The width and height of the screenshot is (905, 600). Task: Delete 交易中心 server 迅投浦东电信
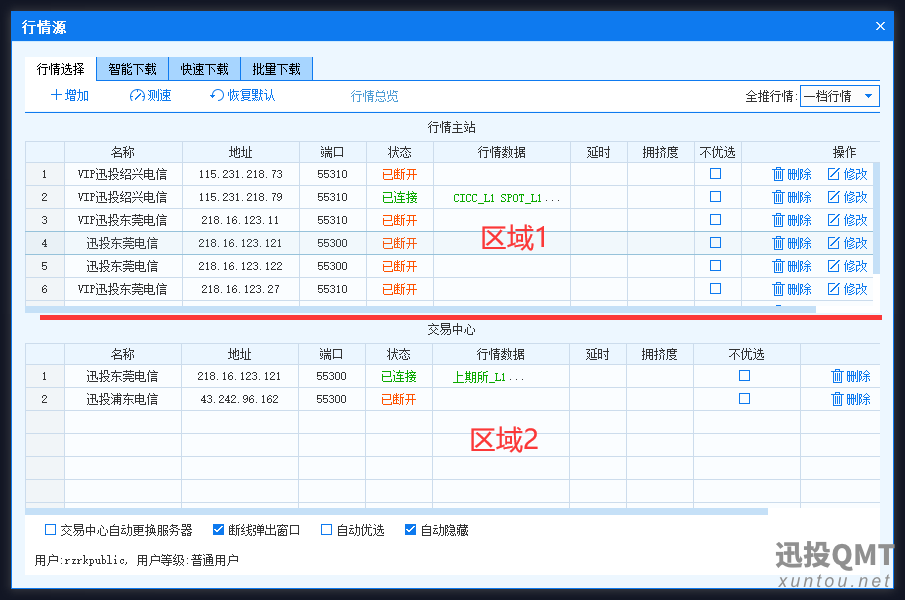(x=850, y=399)
